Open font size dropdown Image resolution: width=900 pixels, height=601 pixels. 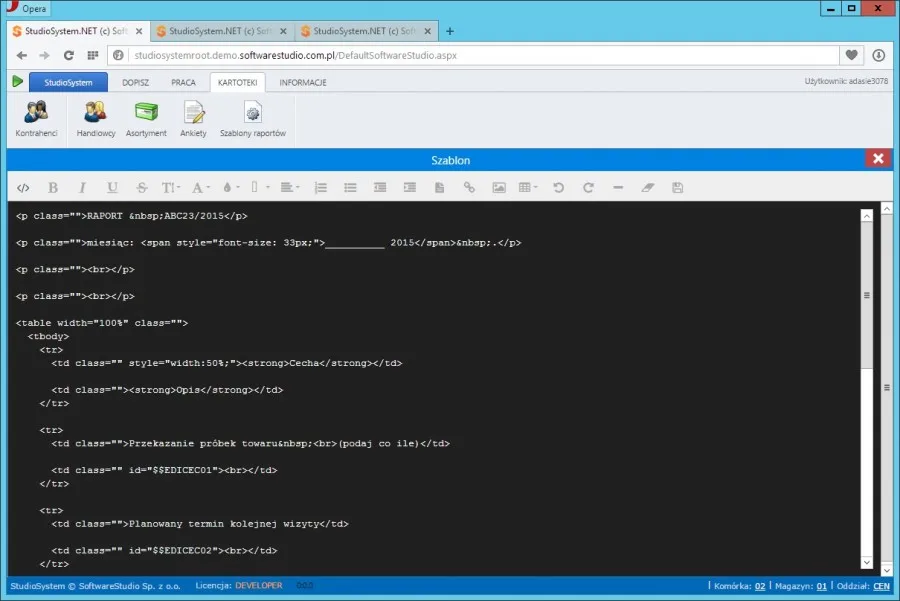tap(170, 188)
